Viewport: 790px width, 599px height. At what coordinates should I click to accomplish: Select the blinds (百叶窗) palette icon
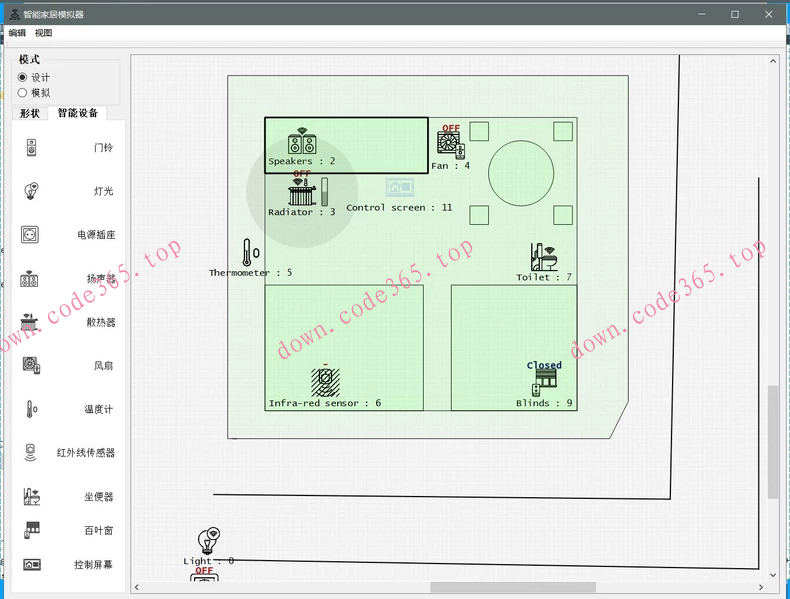[x=32, y=530]
